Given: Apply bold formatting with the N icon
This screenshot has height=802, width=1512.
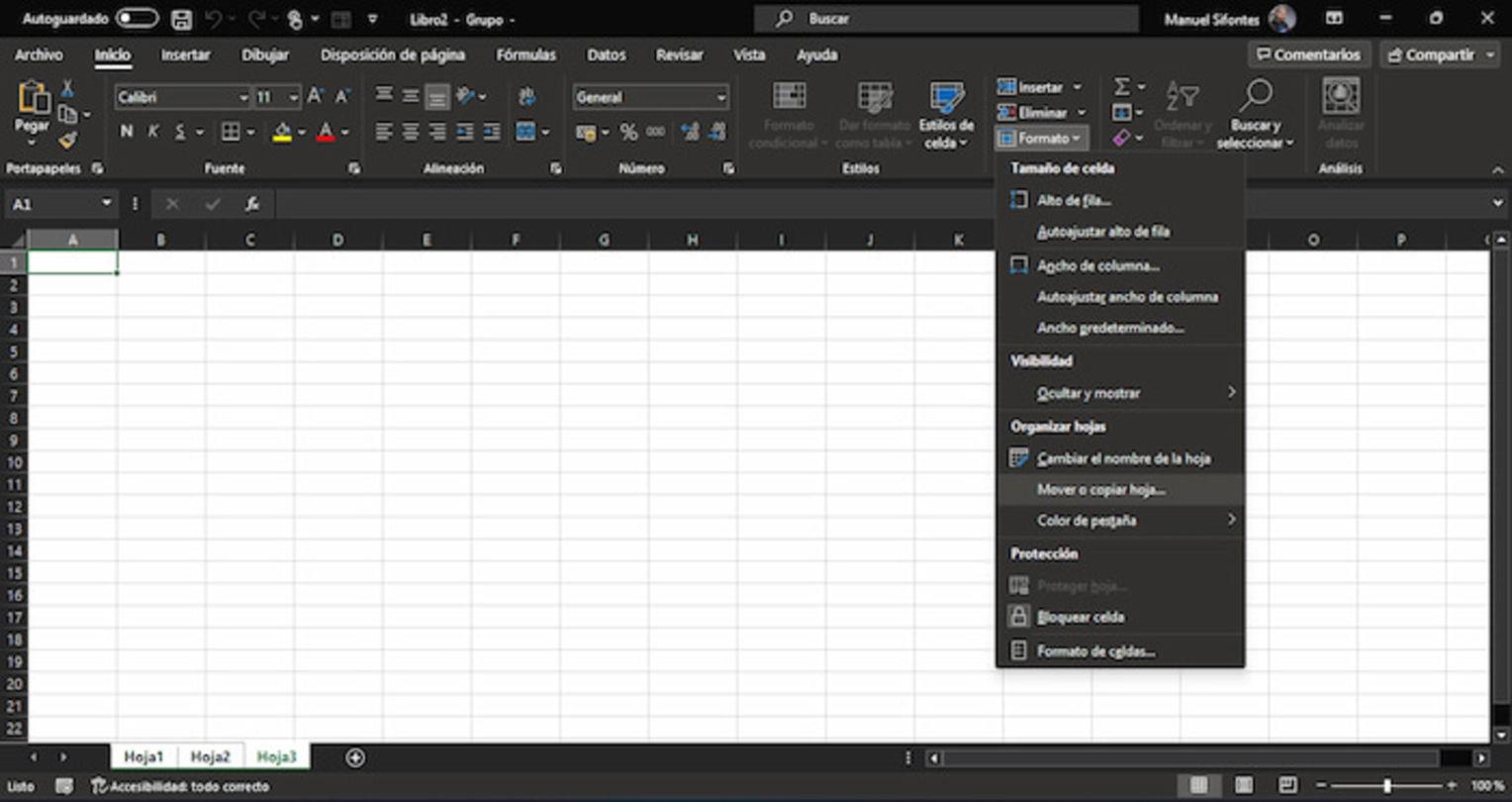Looking at the screenshot, I should (x=126, y=130).
